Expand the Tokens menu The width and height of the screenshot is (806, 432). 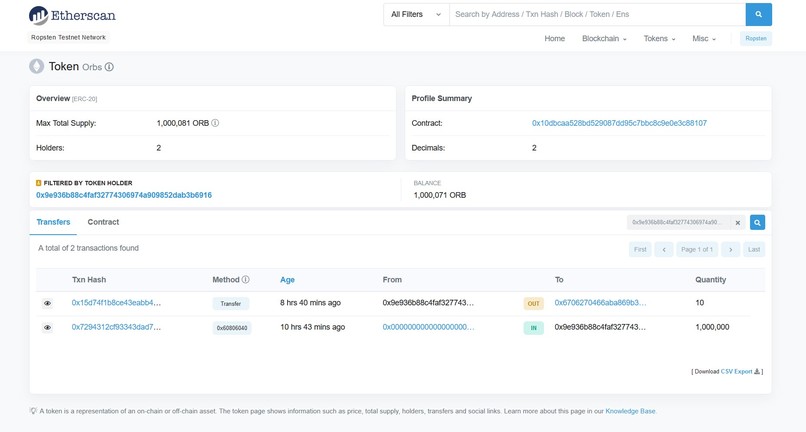(660, 39)
